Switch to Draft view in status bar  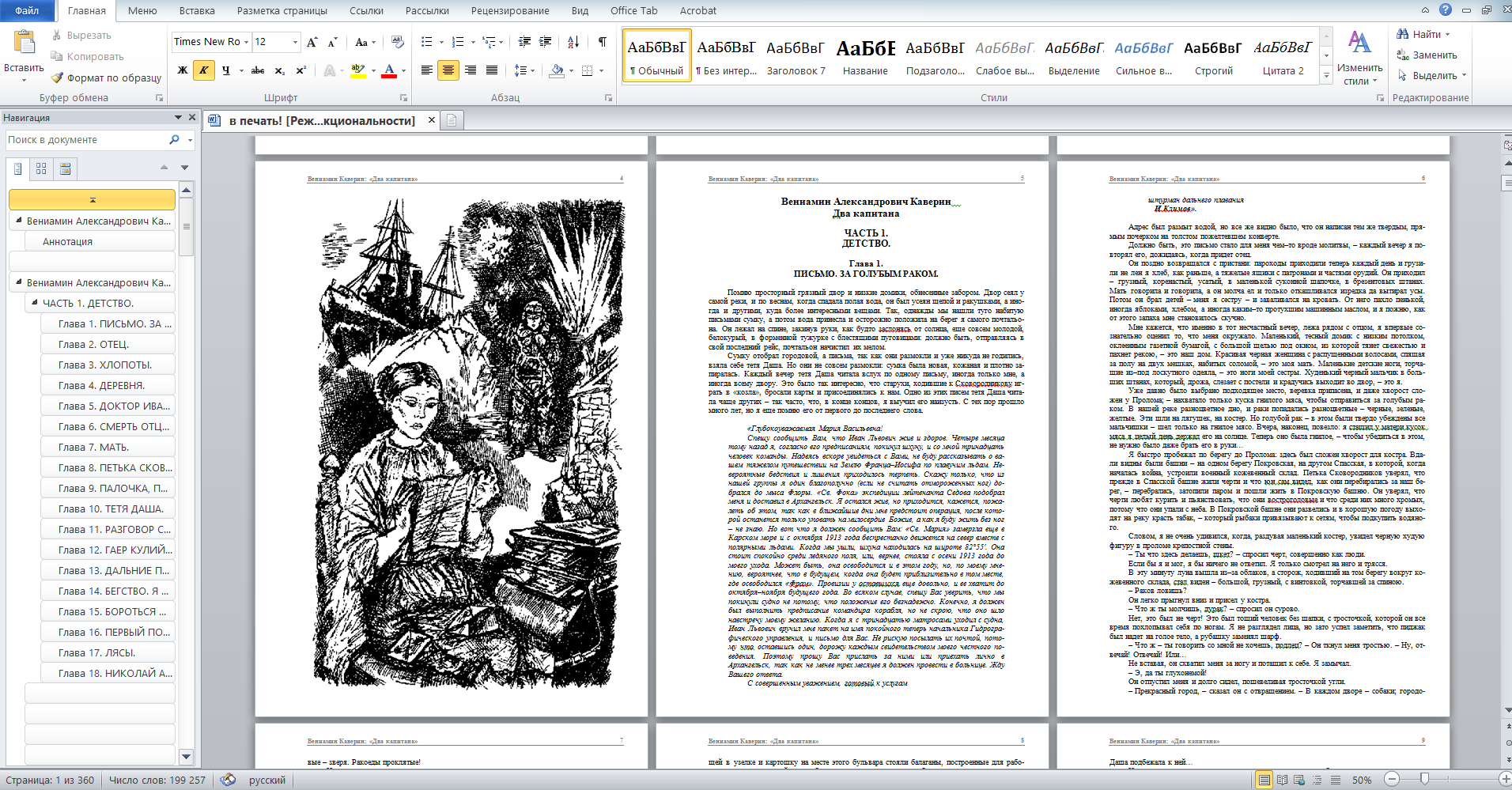(x=1335, y=780)
